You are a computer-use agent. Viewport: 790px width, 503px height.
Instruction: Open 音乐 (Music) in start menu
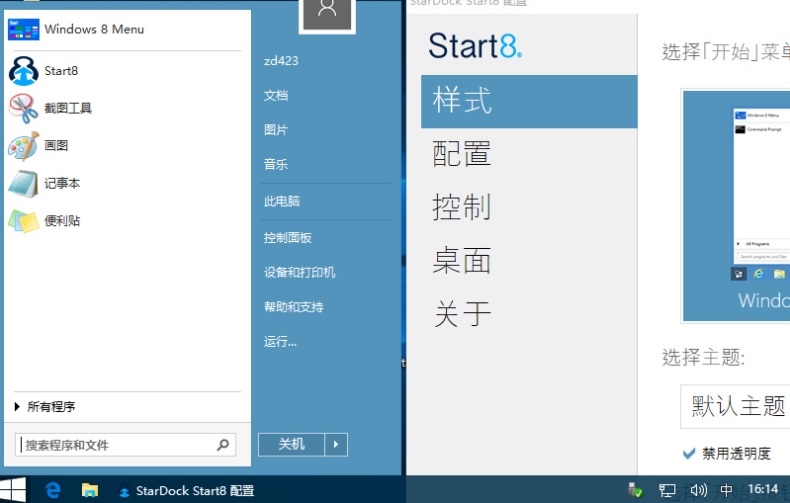pyautogui.click(x=276, y=164)
